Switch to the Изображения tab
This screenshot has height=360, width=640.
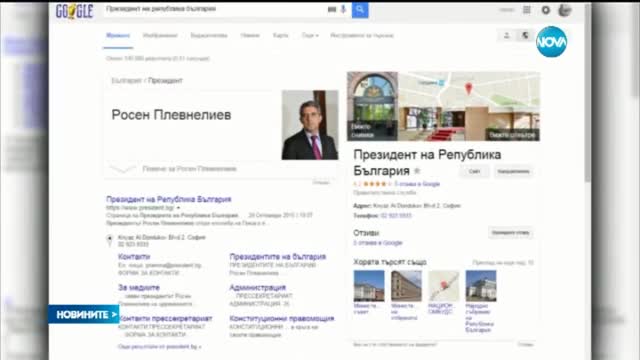click(160, 36)
